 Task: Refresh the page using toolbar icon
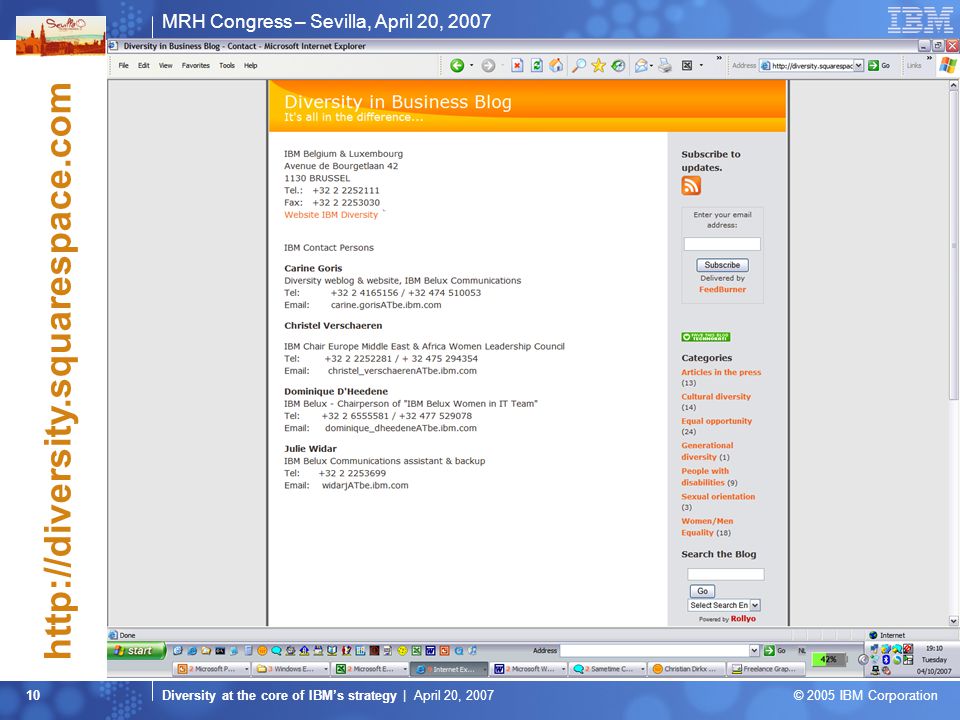(536, 66)
